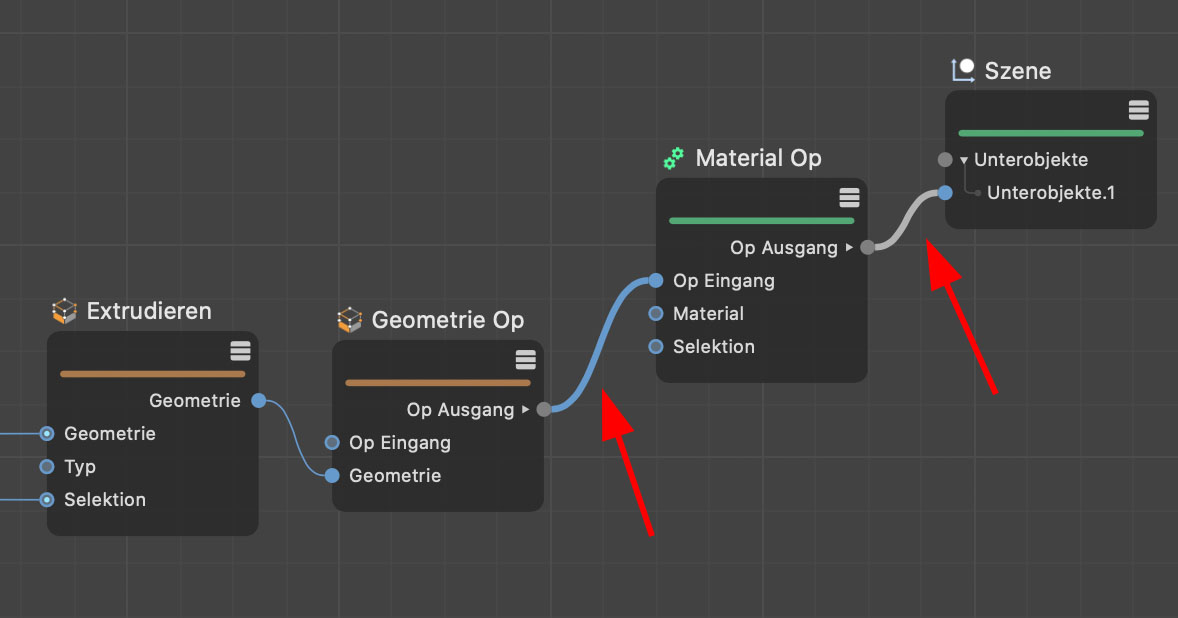Viewport: 1178px width, 618px height.
Task: Open the Material Op node menu icon
Action: point(849,197)
